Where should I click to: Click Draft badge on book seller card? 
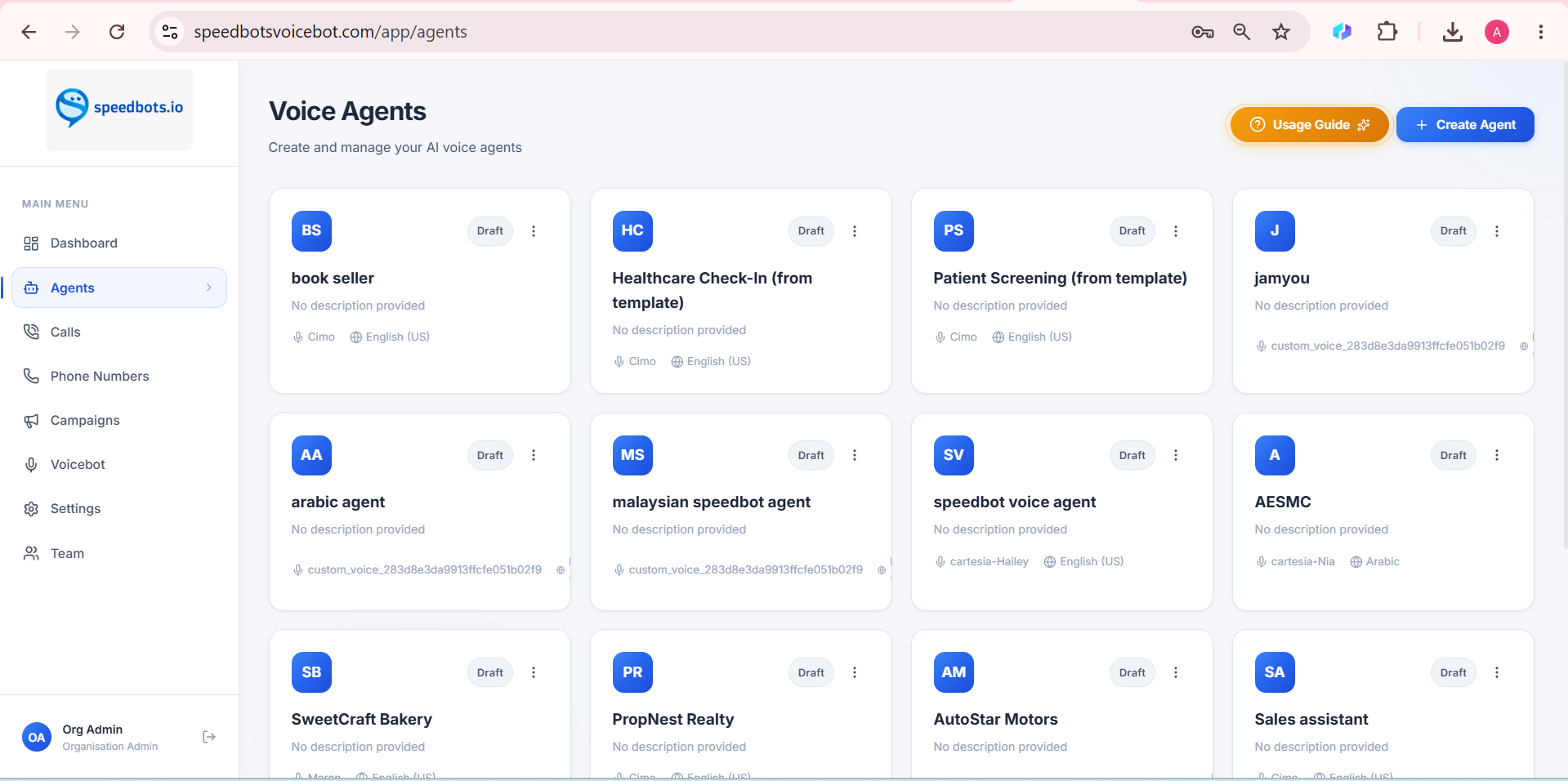490,231
